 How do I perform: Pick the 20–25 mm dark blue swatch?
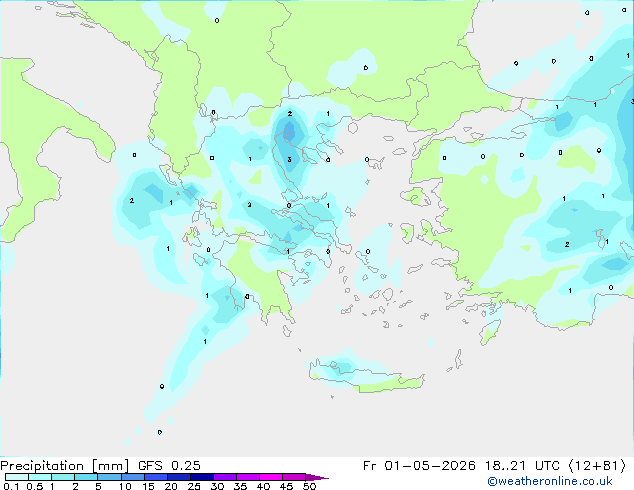(179, 477)
